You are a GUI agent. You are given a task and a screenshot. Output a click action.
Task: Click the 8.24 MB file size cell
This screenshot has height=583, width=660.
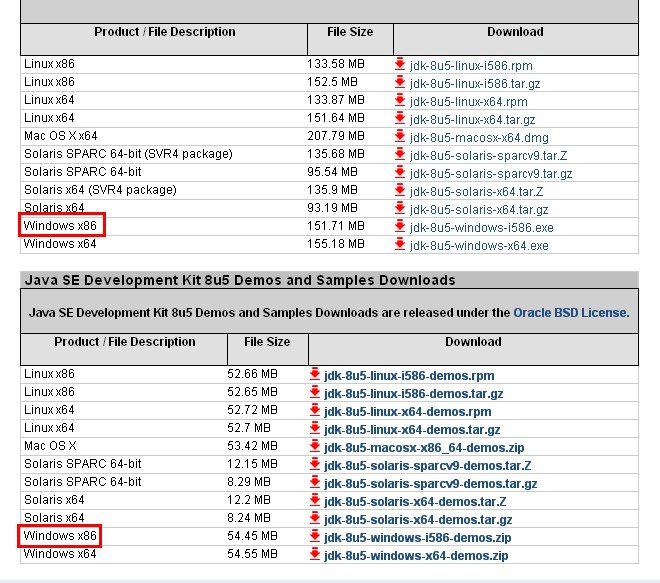tap(249, 518)
